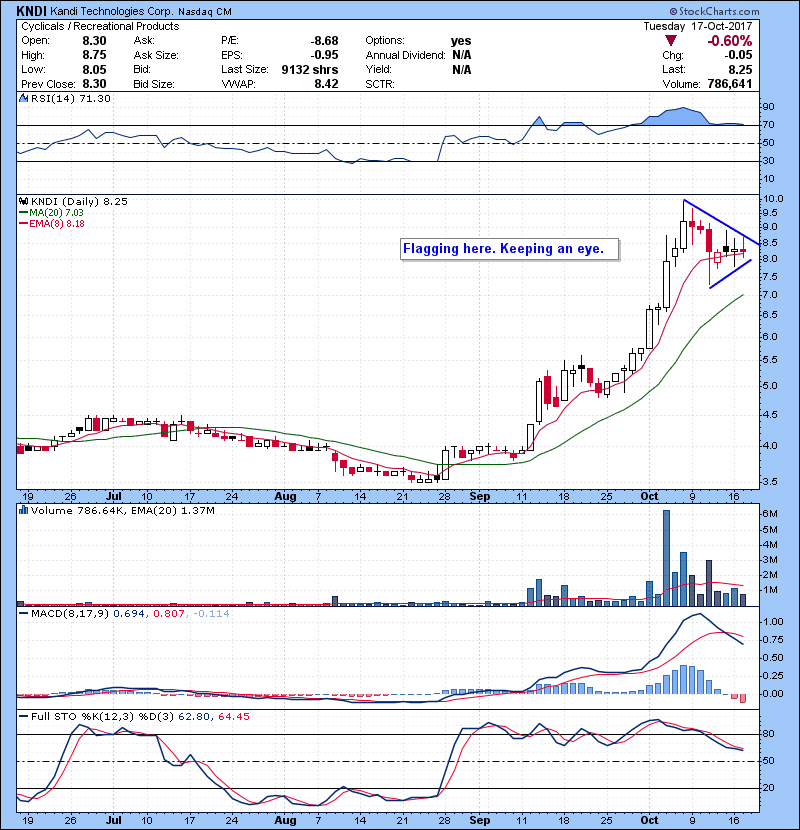Image resolution: width=800 pixels, height=830 pixels.
Task: Click the Bid Size: label
Action: 154,84
